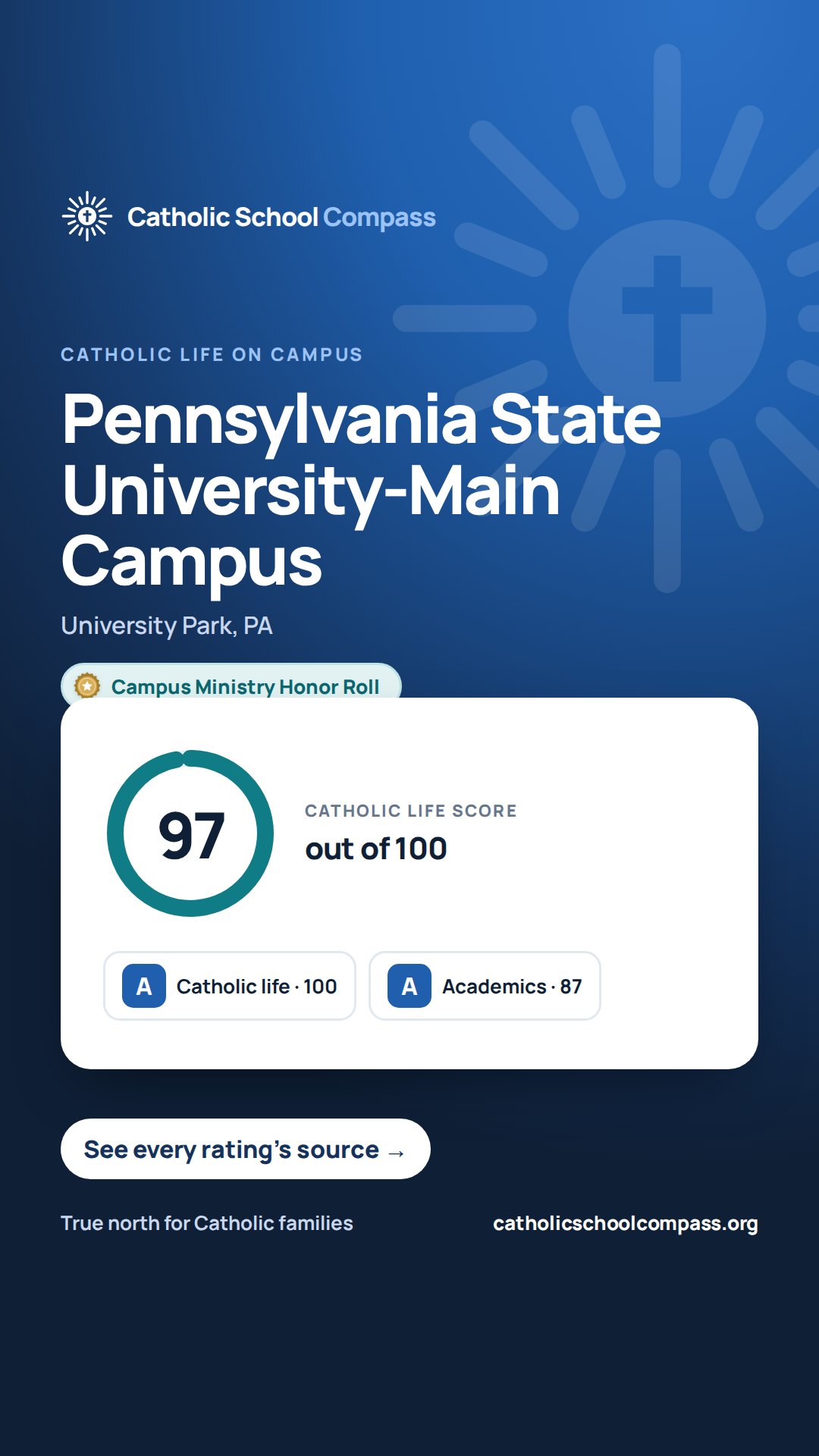819x1456 pixels.
Task: Open the Campus Ministry Honor Roll badge
Action: (231, 682)
